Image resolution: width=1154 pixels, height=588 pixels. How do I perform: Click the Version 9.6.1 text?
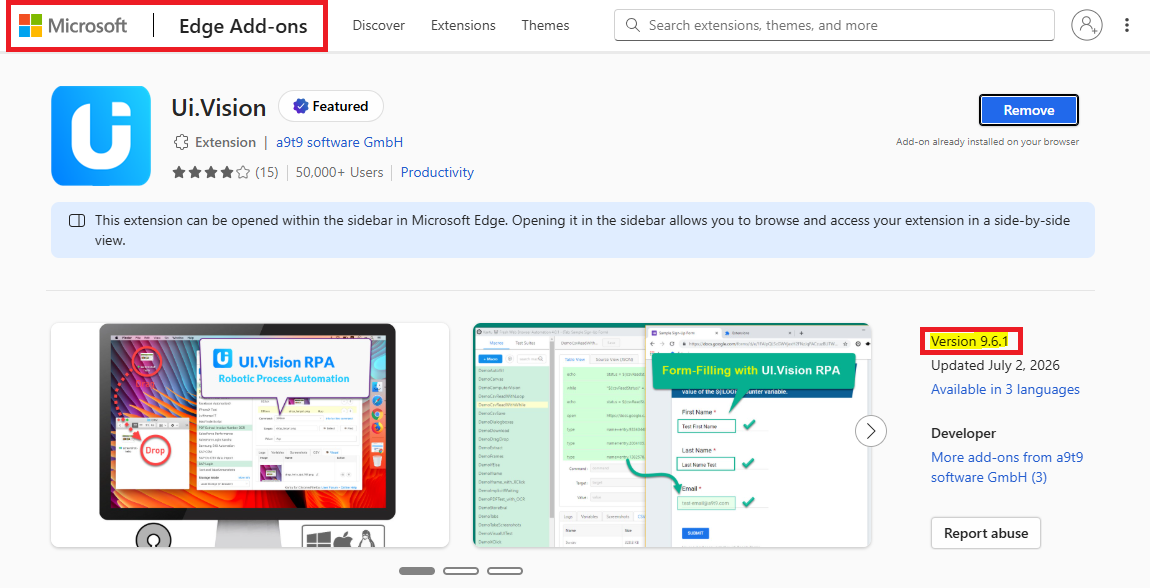click(969, 341)
